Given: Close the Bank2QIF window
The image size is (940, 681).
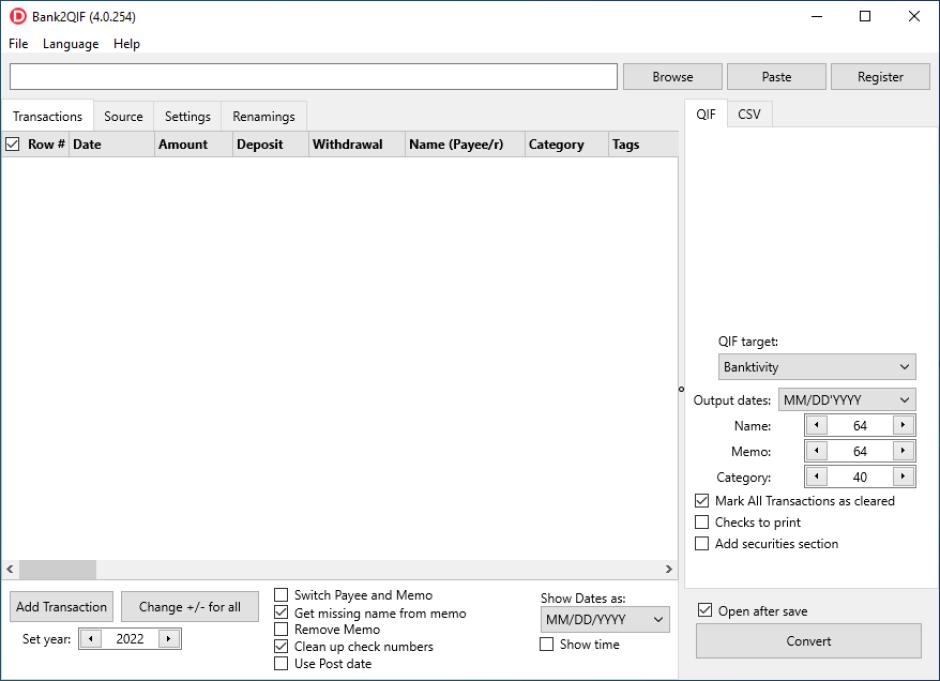Looking at the screenshot, I should pyautogui.click(x=914, y=16).
